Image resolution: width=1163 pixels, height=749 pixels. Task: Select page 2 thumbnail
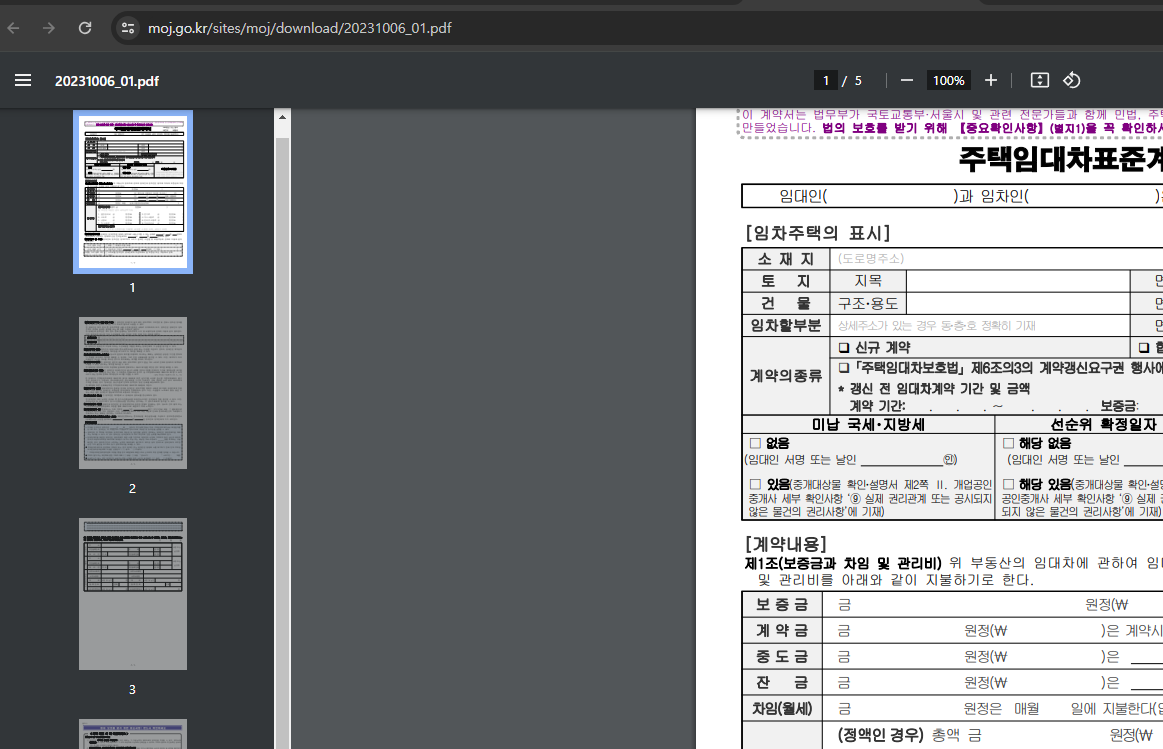(x=133, y=393)
